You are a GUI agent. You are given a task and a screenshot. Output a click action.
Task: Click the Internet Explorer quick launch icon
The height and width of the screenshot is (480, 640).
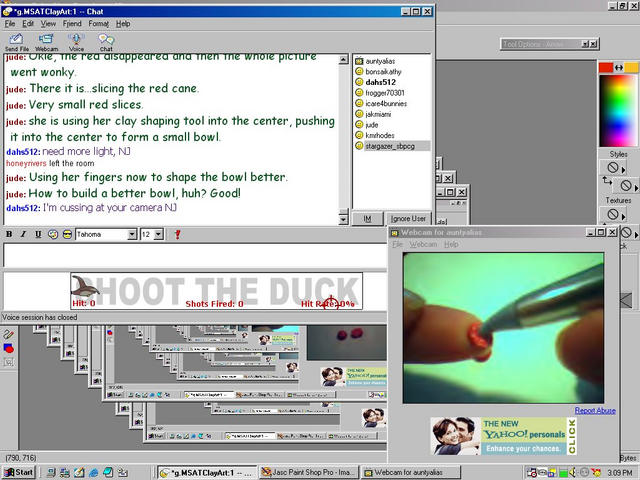pos(93,473)
